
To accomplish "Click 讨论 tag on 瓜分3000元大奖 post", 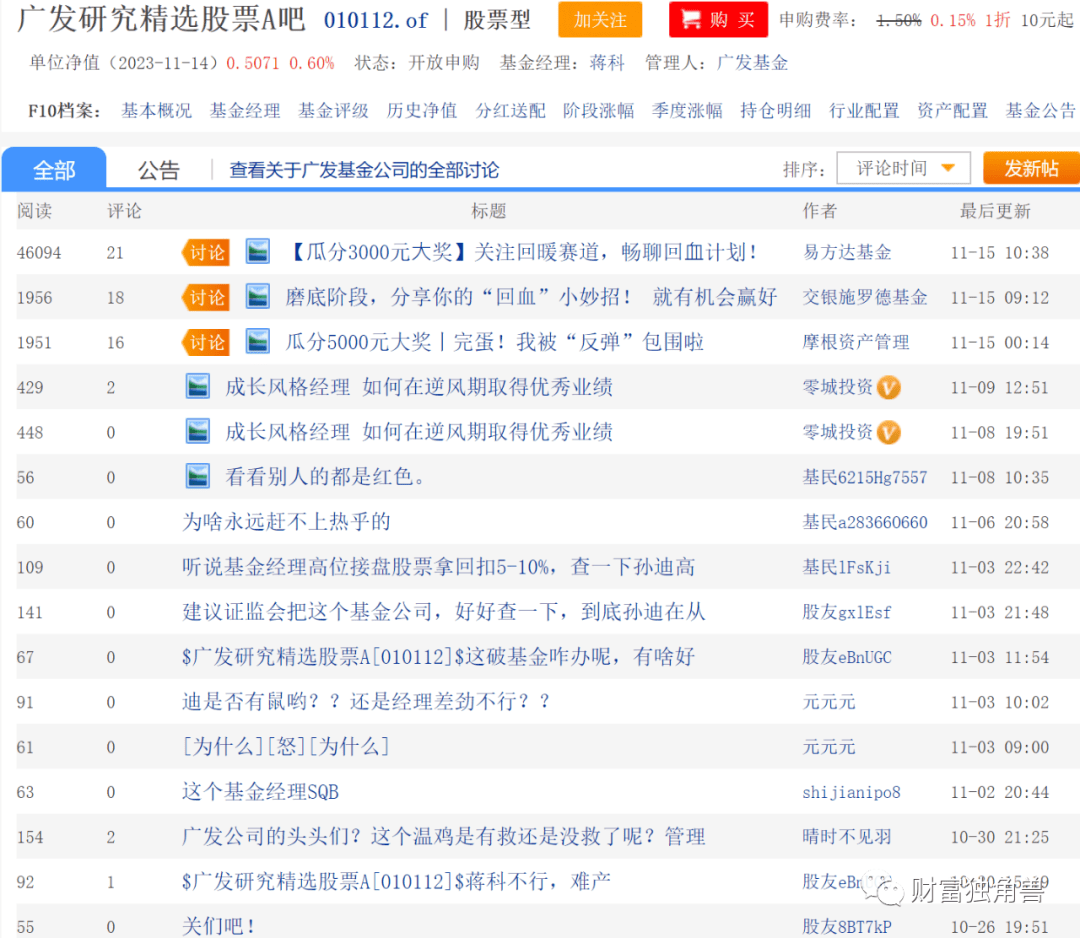I will click(206, 252).
